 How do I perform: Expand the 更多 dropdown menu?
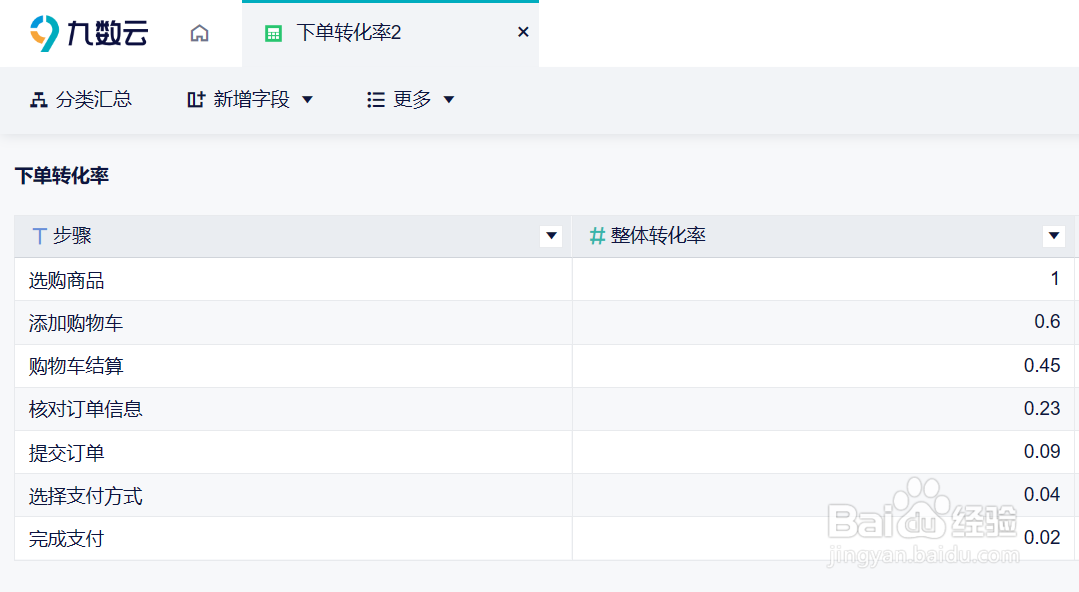click(x=449, y=99)
